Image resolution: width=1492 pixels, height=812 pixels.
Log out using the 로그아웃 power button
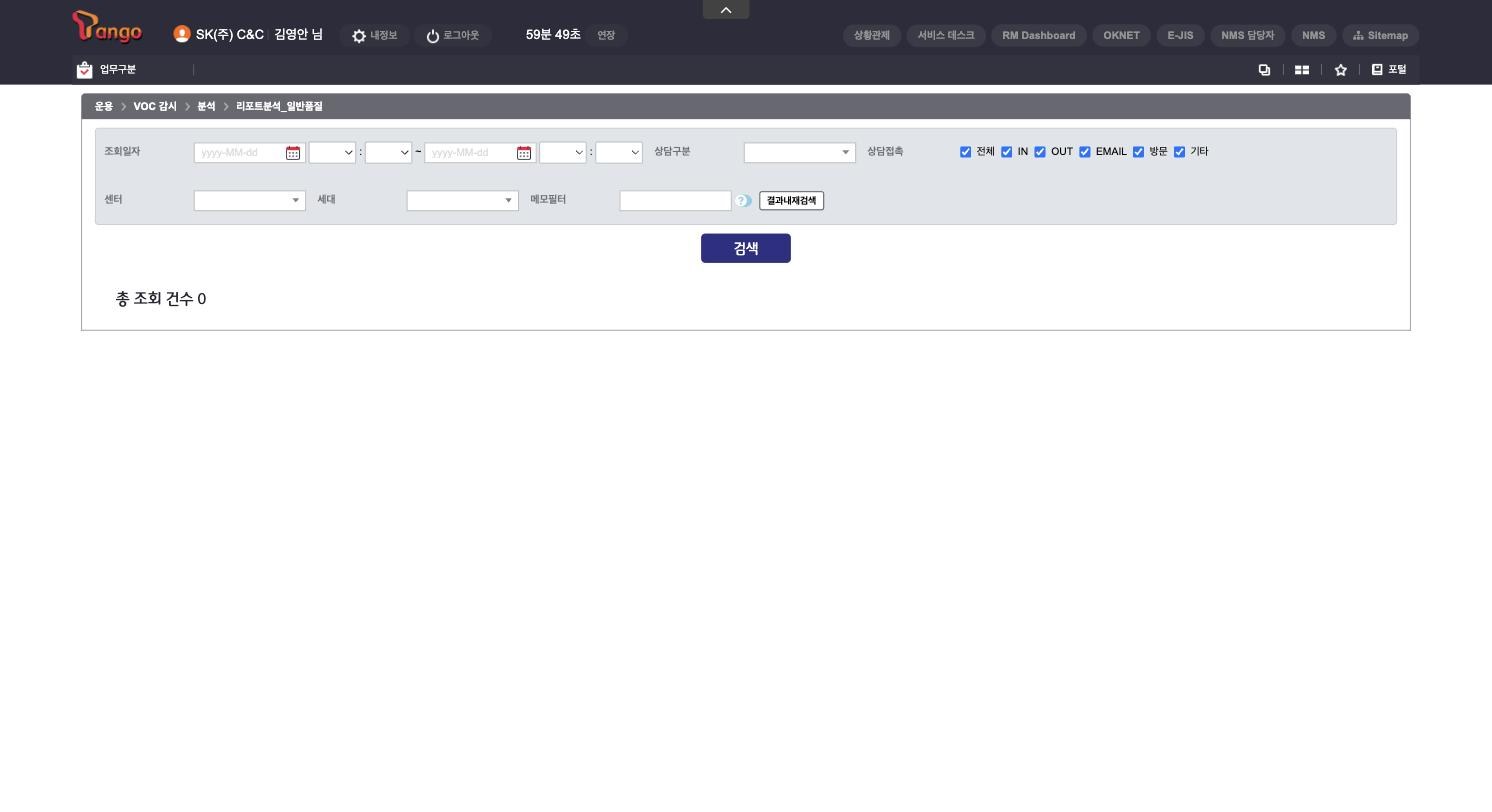pyautogui.click(x=452, y=35)
